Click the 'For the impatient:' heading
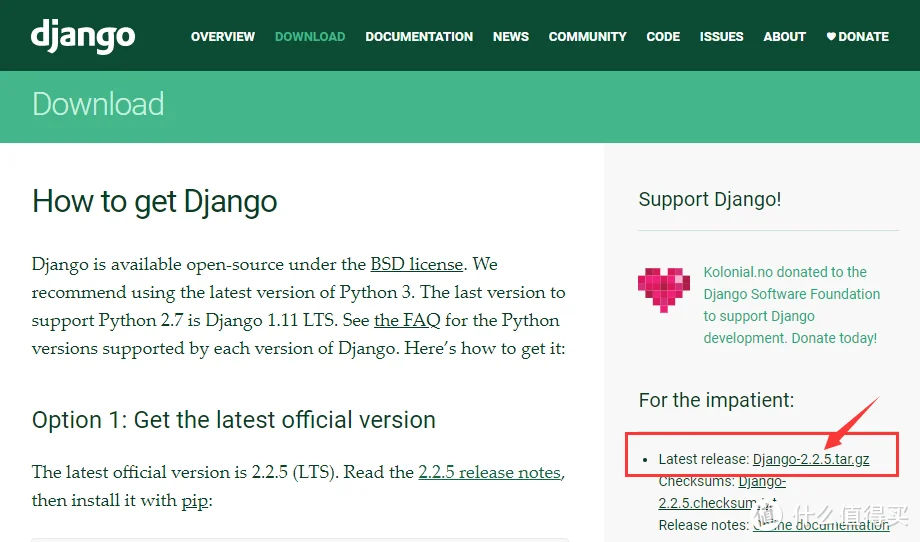Viewport: 920px width, 542px height. 716,400
